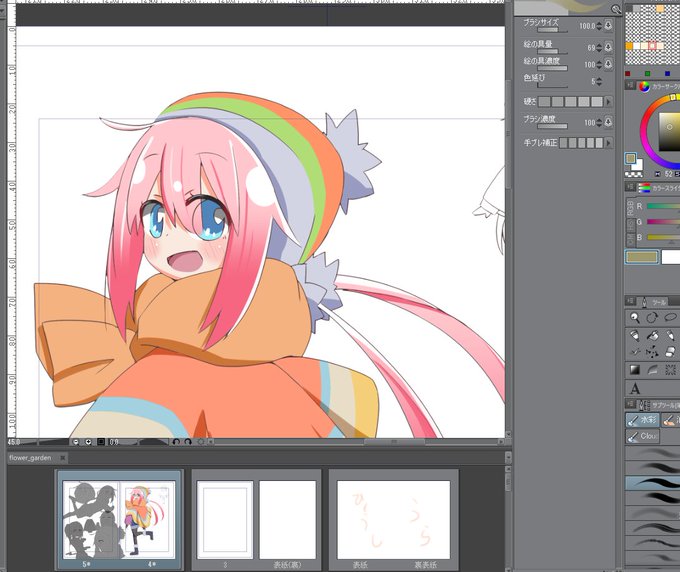The width and height of the screenshot is (680, 572).
Task: Click the ブラシサイズ slider bar
Action: (551, 30)
